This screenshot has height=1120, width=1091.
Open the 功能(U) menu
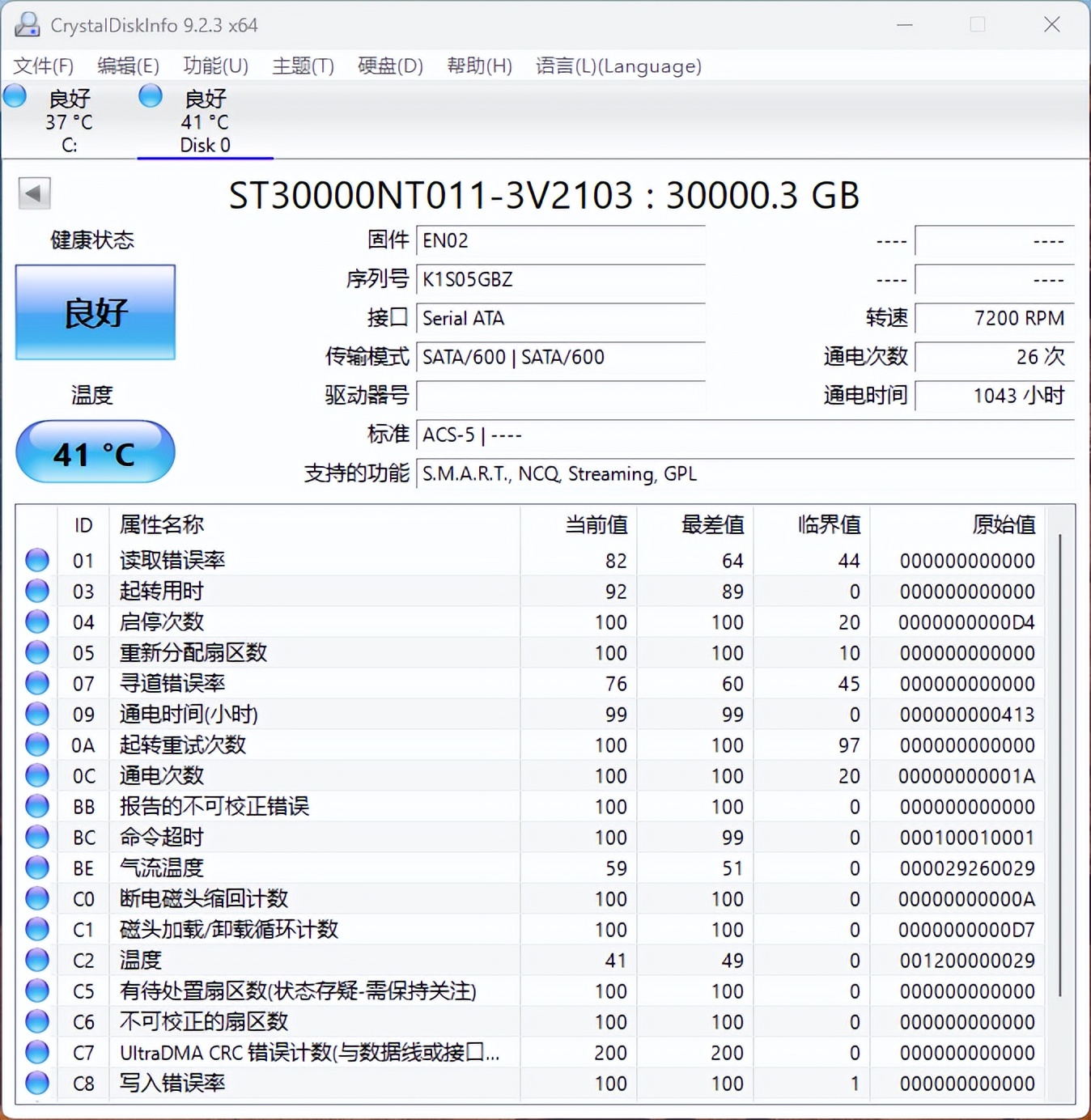pos(215,66)
